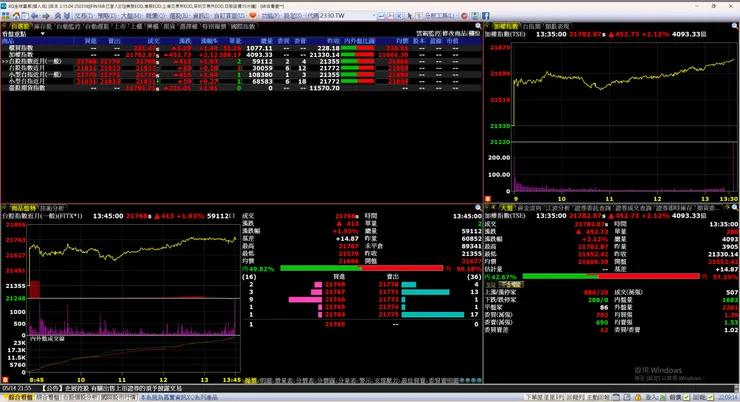Click the home icon in the toolbar
This screenshot has width=740, height=402.
pos(16,16)
